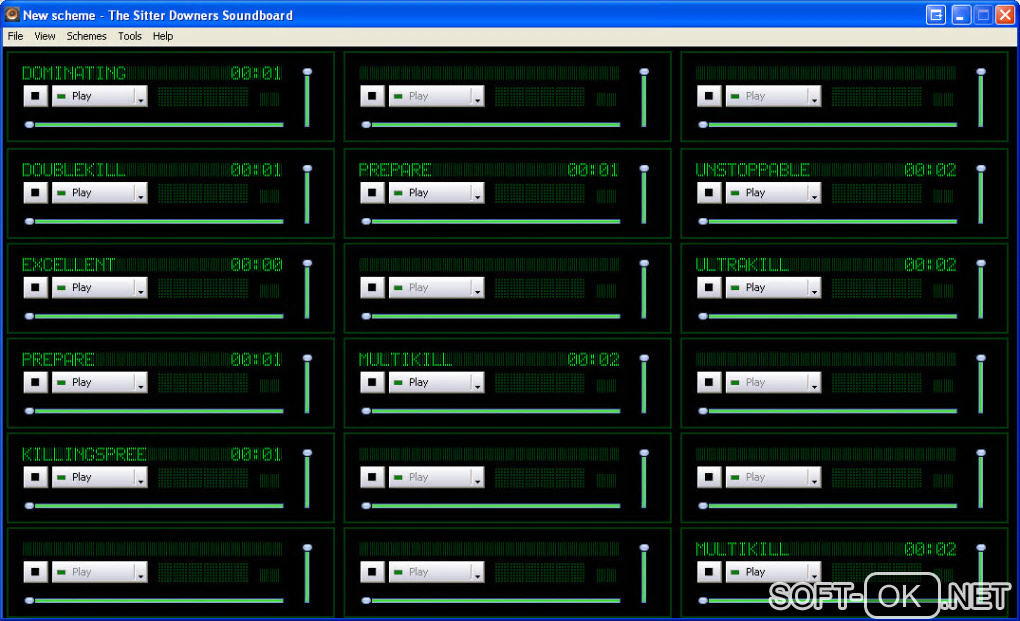This screenshot has height=621, width=1020.
Task: Play the UNSTOPPABLE sound
Action: coord(767,192)
